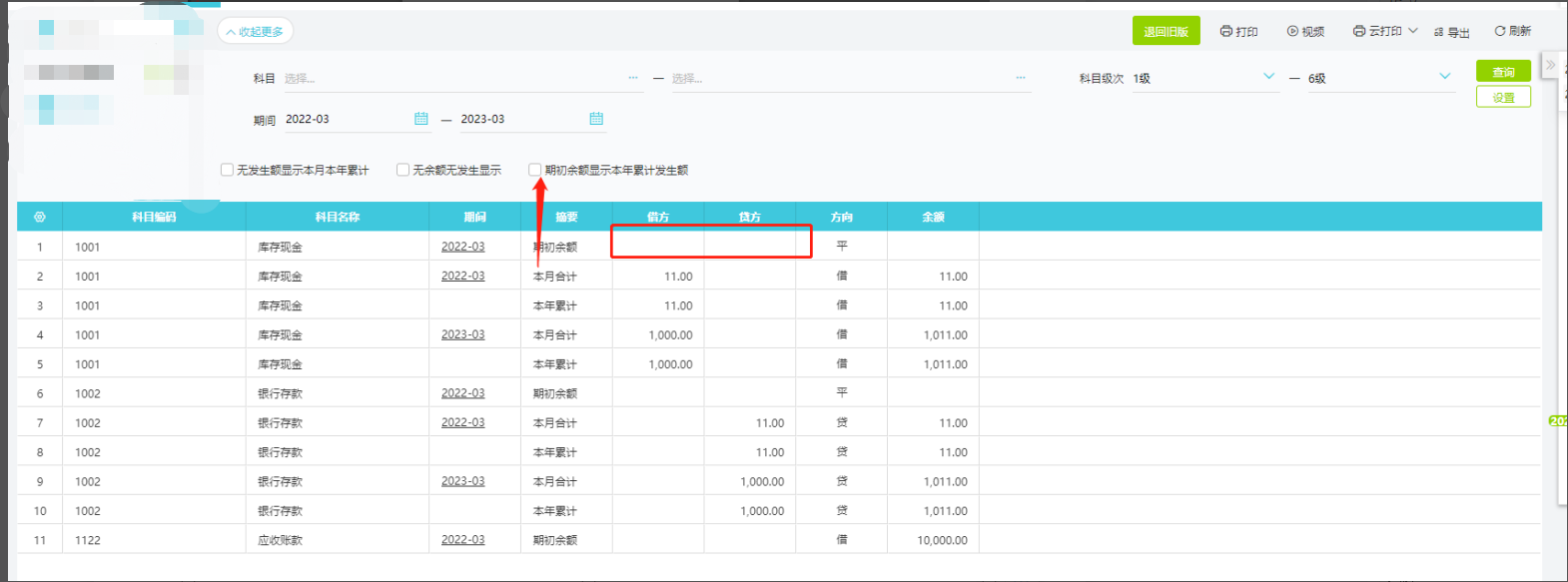The height and width of the screenshot is (582, 1568).
Task: Click the 设置 button
Action: point(1503,97)
